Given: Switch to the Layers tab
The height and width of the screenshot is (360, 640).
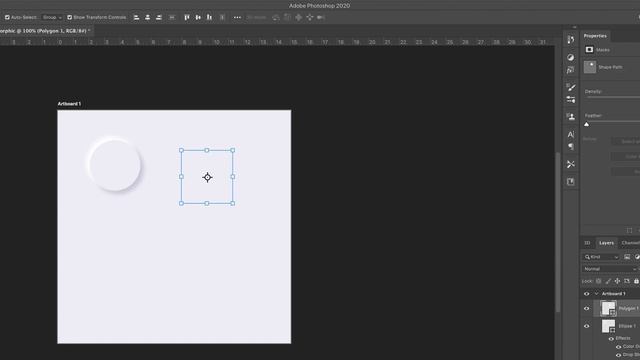Looking at the screenshot, I should (606, 243).
